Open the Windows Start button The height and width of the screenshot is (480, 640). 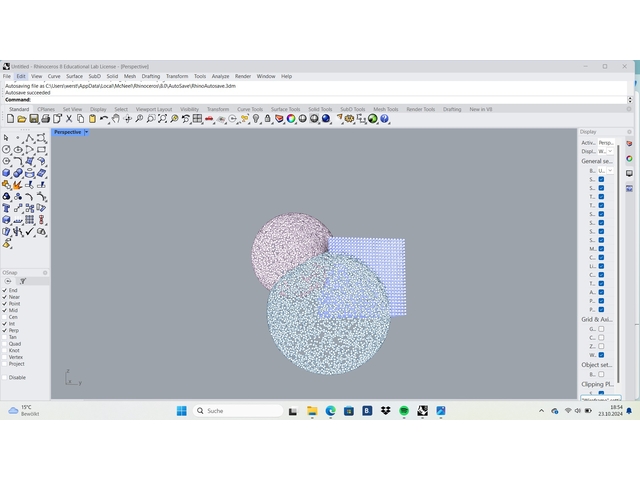tap(182, 411)
